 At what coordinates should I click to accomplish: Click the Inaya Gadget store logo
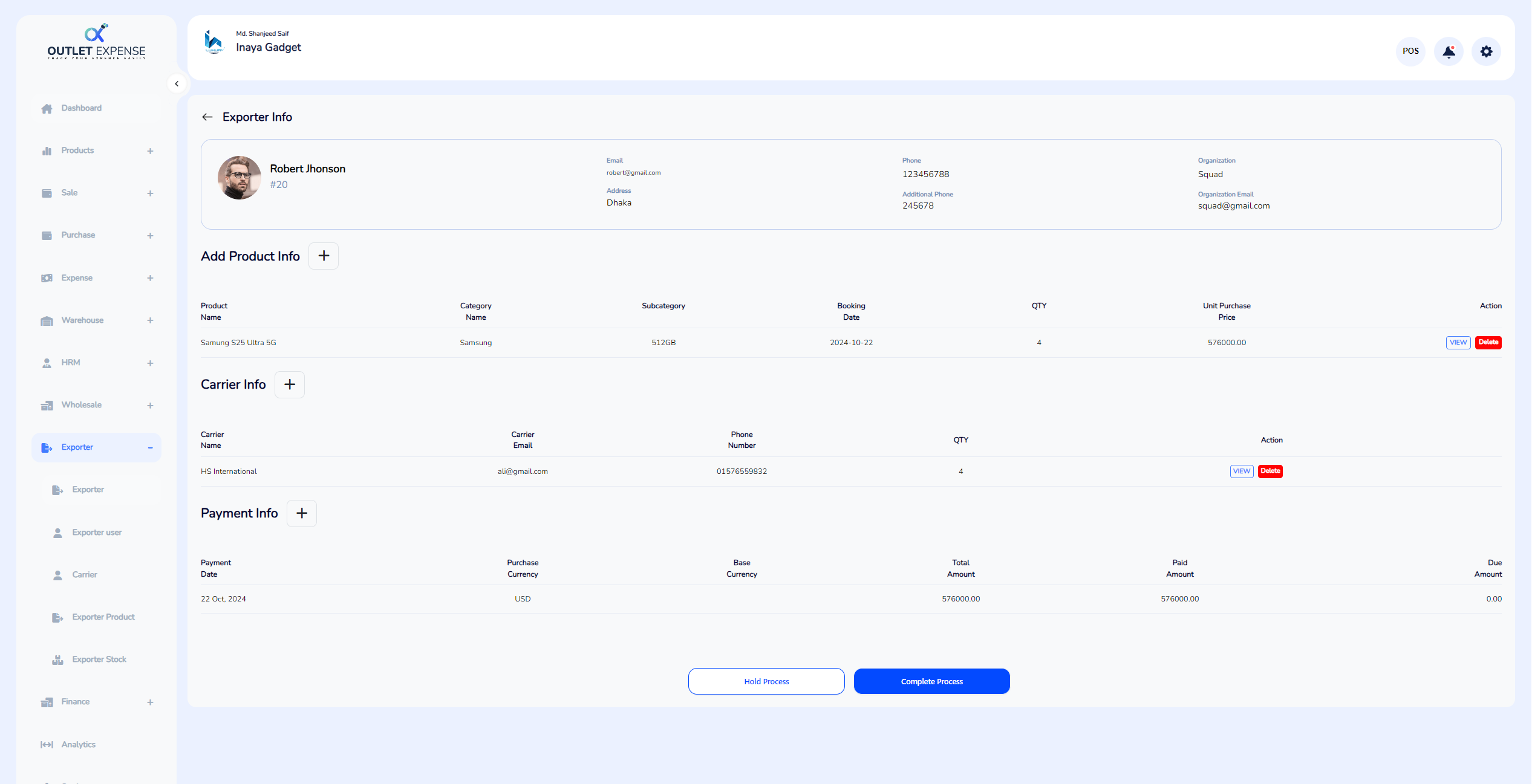coord(214,42)
